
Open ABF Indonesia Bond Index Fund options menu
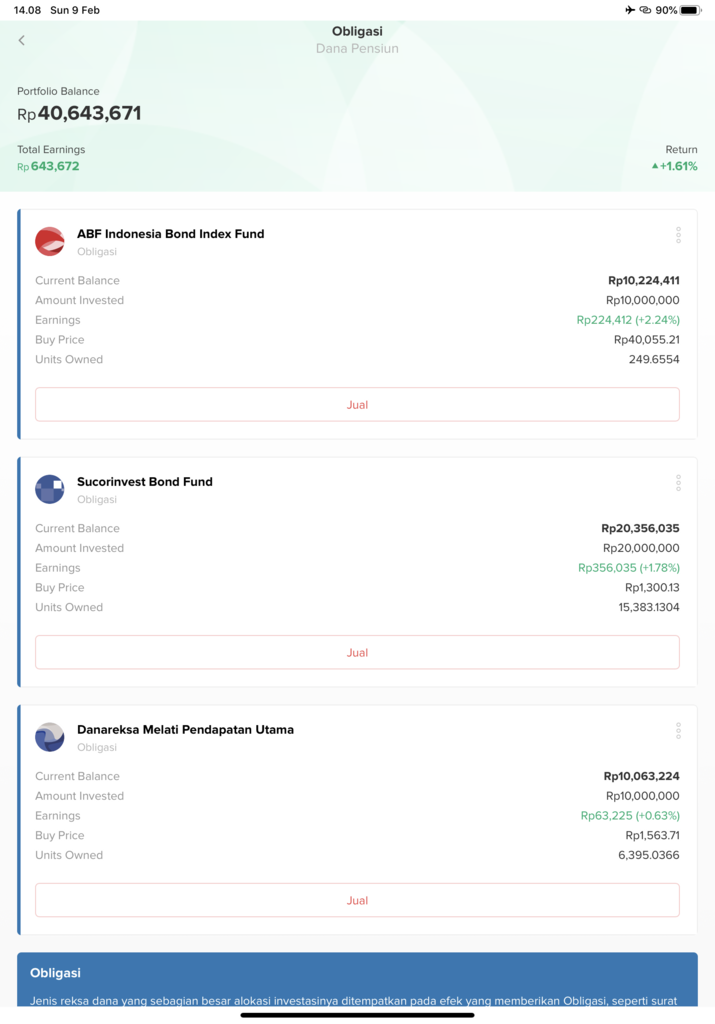click(678, 235)
